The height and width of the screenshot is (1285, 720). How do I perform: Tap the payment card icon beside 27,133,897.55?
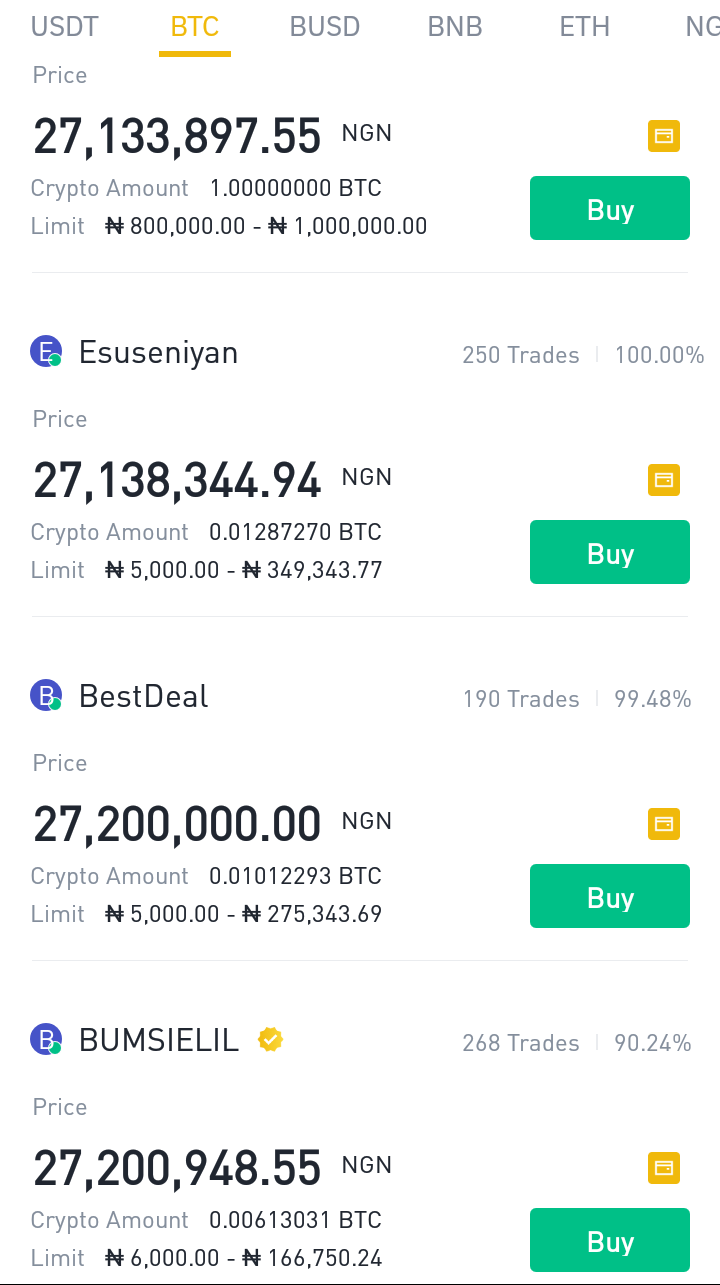point(663,136)
